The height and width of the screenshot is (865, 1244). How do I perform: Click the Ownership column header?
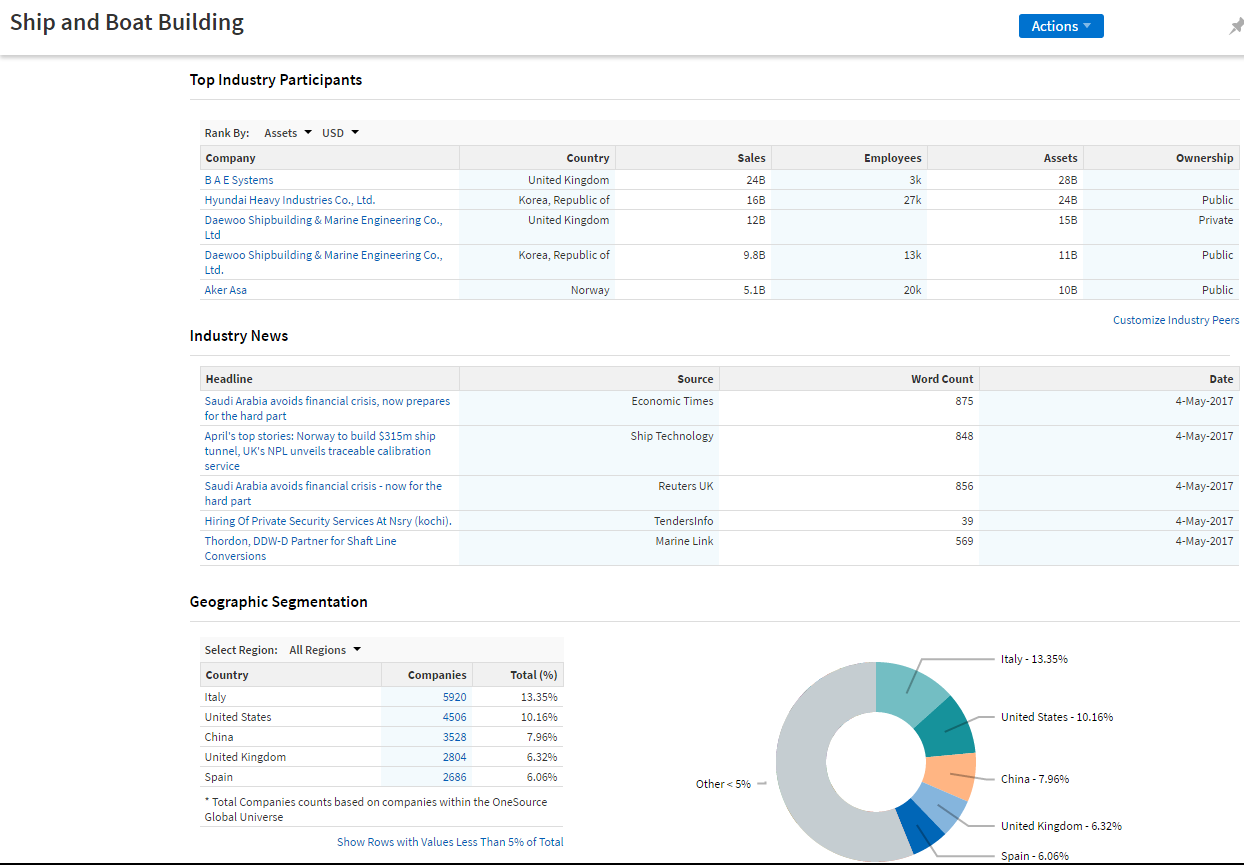coord(1161,158)
